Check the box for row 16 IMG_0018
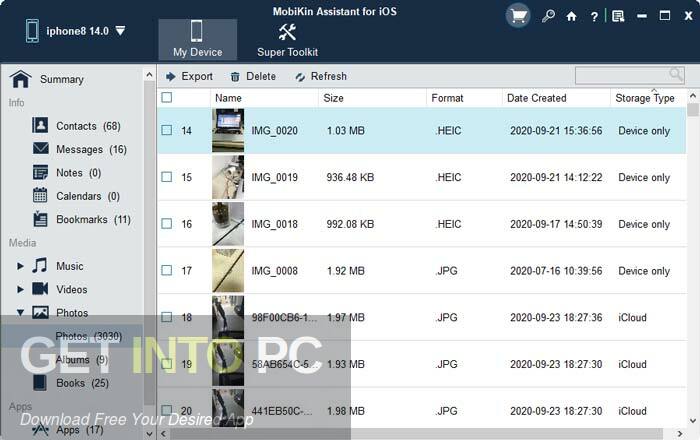The width and height of the screenshot is (700, 440). pos(167,223)
